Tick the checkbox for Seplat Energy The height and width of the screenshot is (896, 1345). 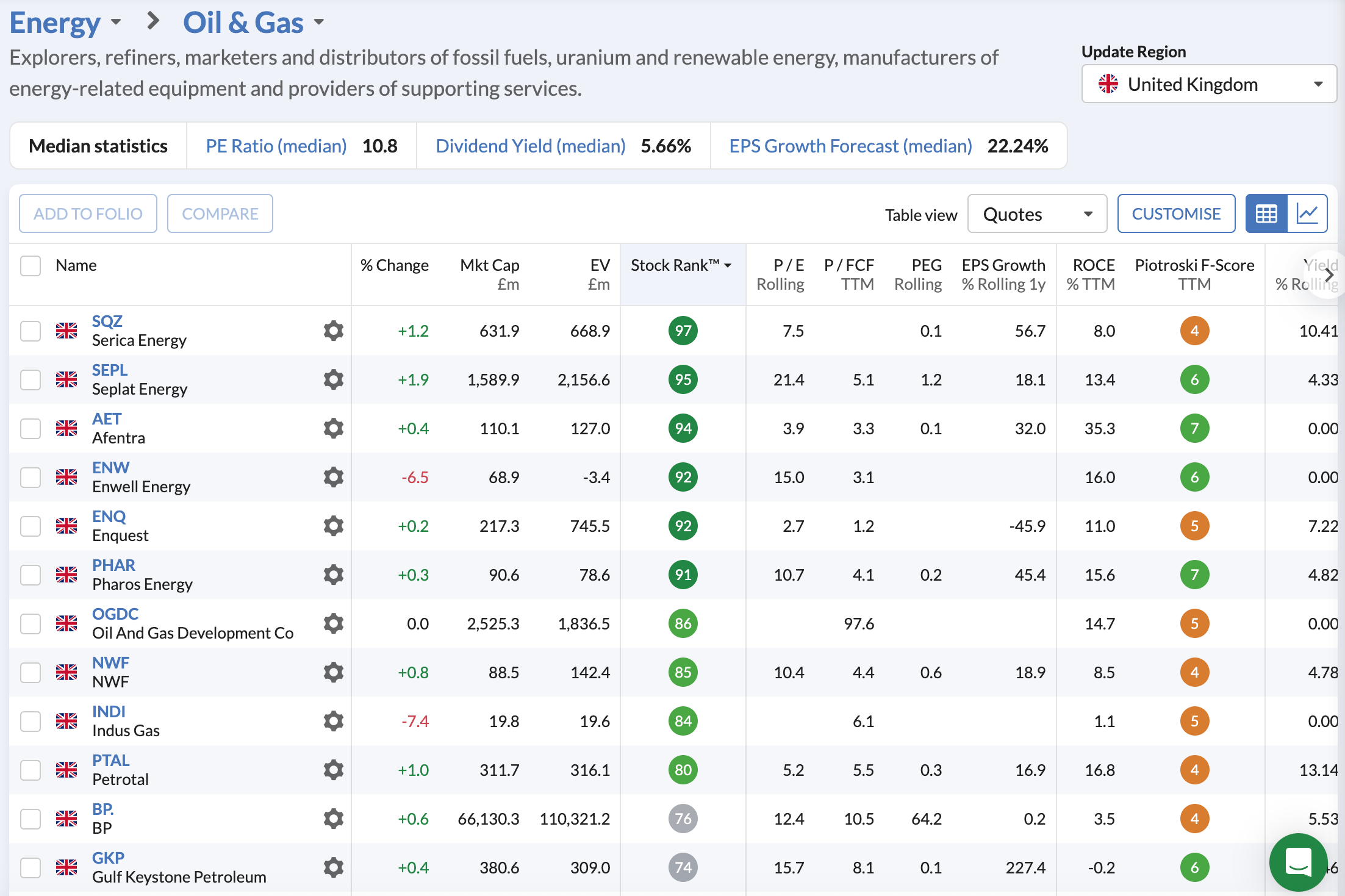click(x=30, y=379)
